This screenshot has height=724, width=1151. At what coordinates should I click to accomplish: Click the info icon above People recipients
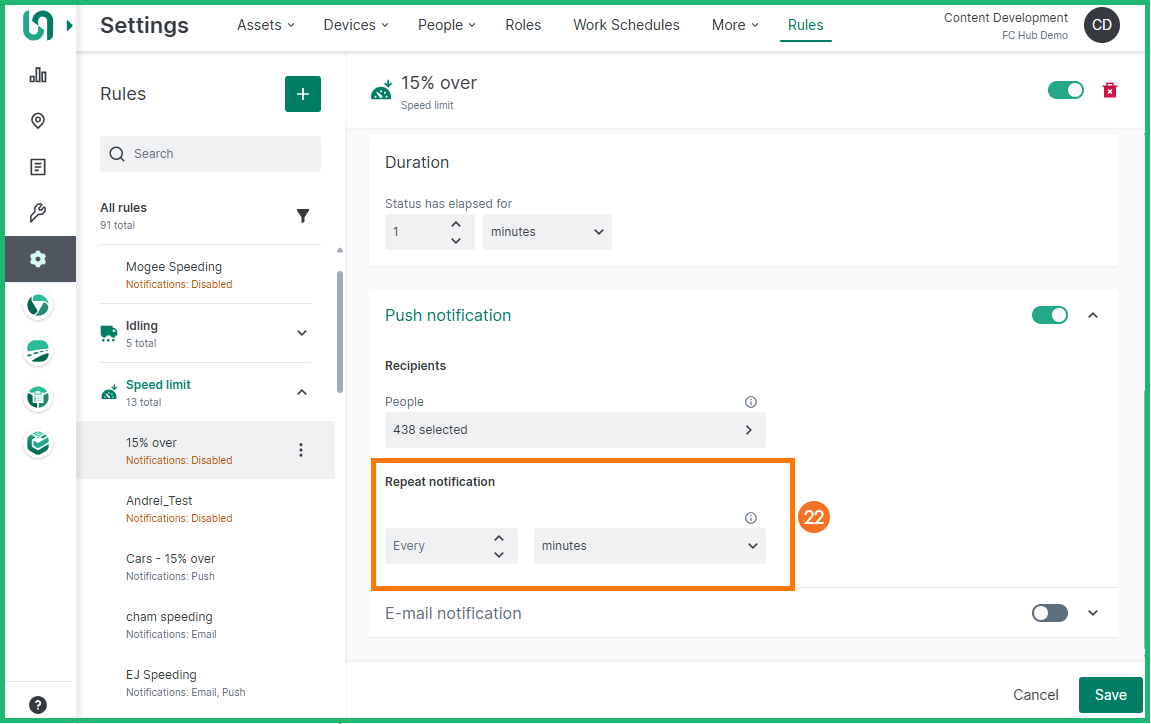pos(751,402)
